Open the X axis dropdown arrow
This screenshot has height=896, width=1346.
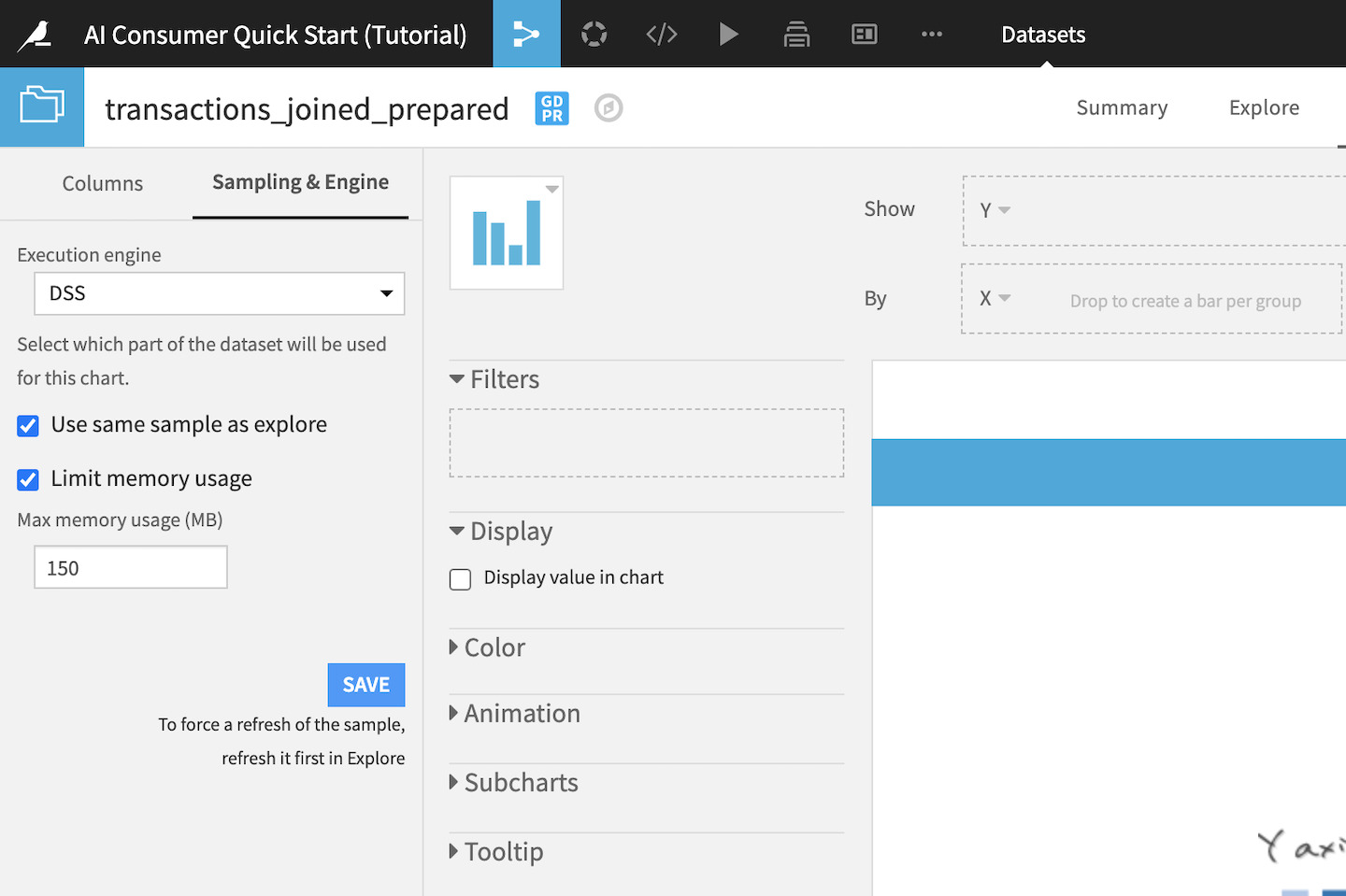tap(1005, 298)
